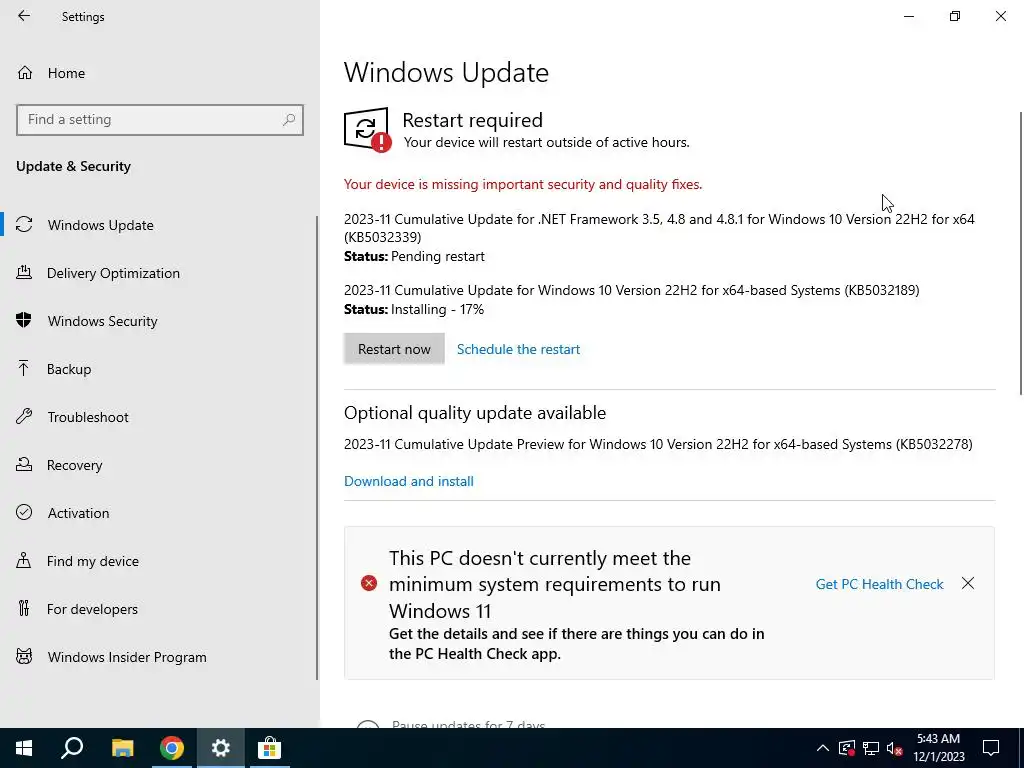Open the Backup section
The width and height of the screenshot is (1024, 768).
[69, 369]
